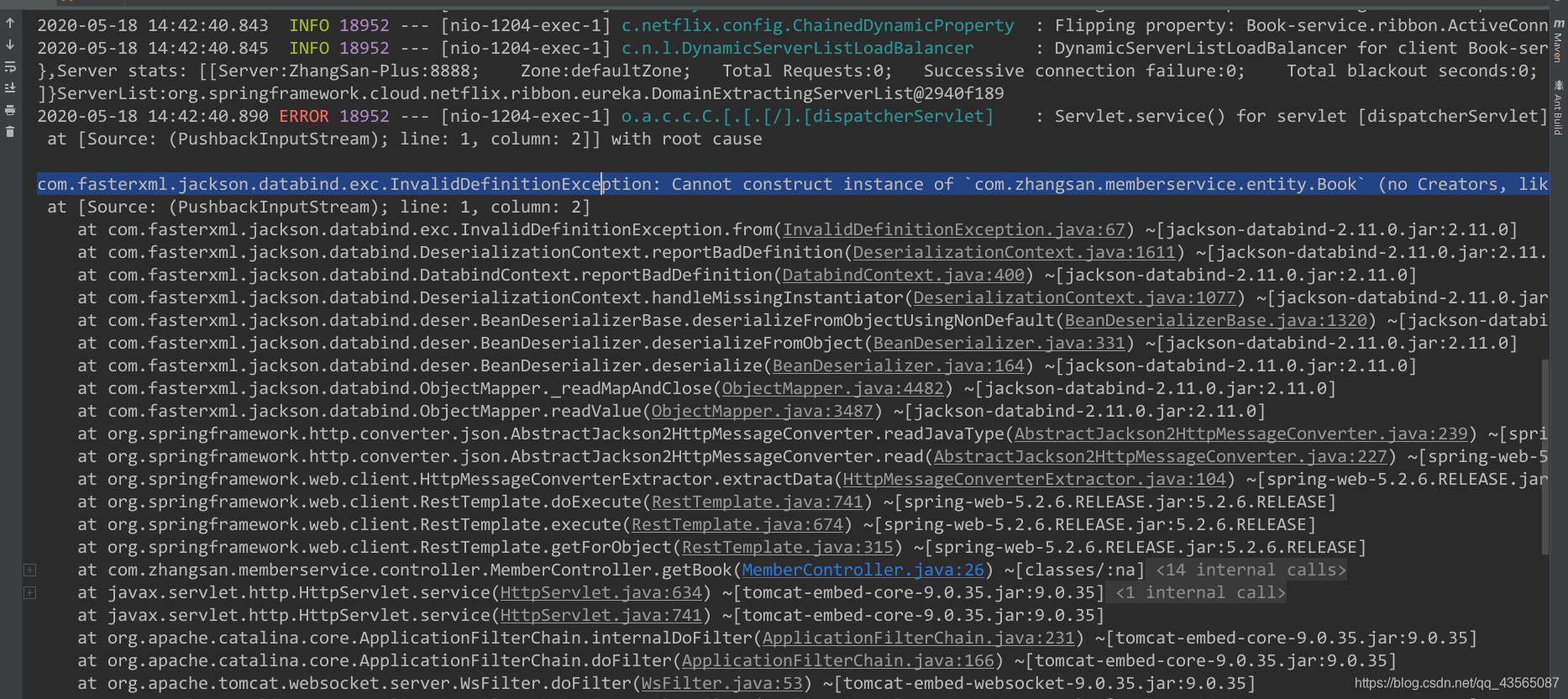Open RestTemplate.java:315 link
1568x699 pixels.
(788, 547)
